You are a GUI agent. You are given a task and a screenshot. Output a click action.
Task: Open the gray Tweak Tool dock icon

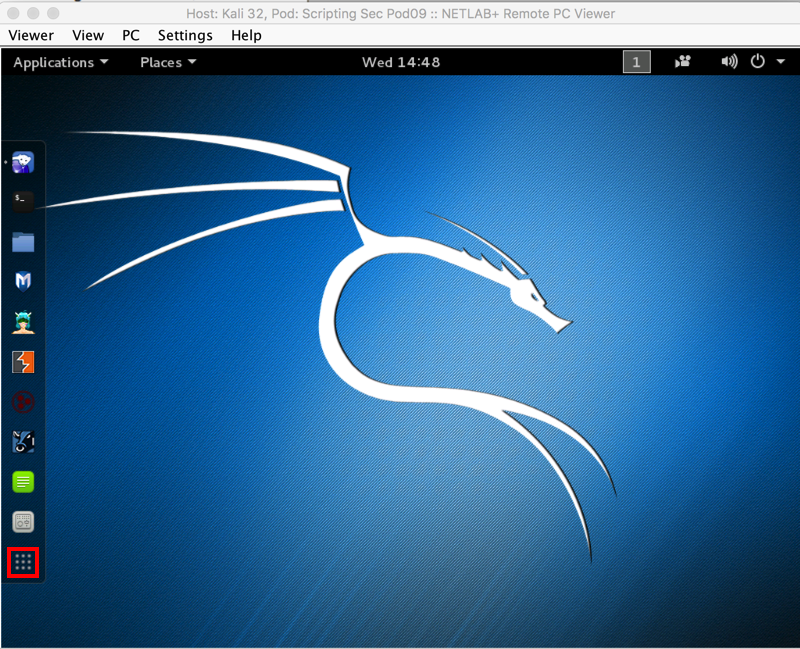(23, 522)
